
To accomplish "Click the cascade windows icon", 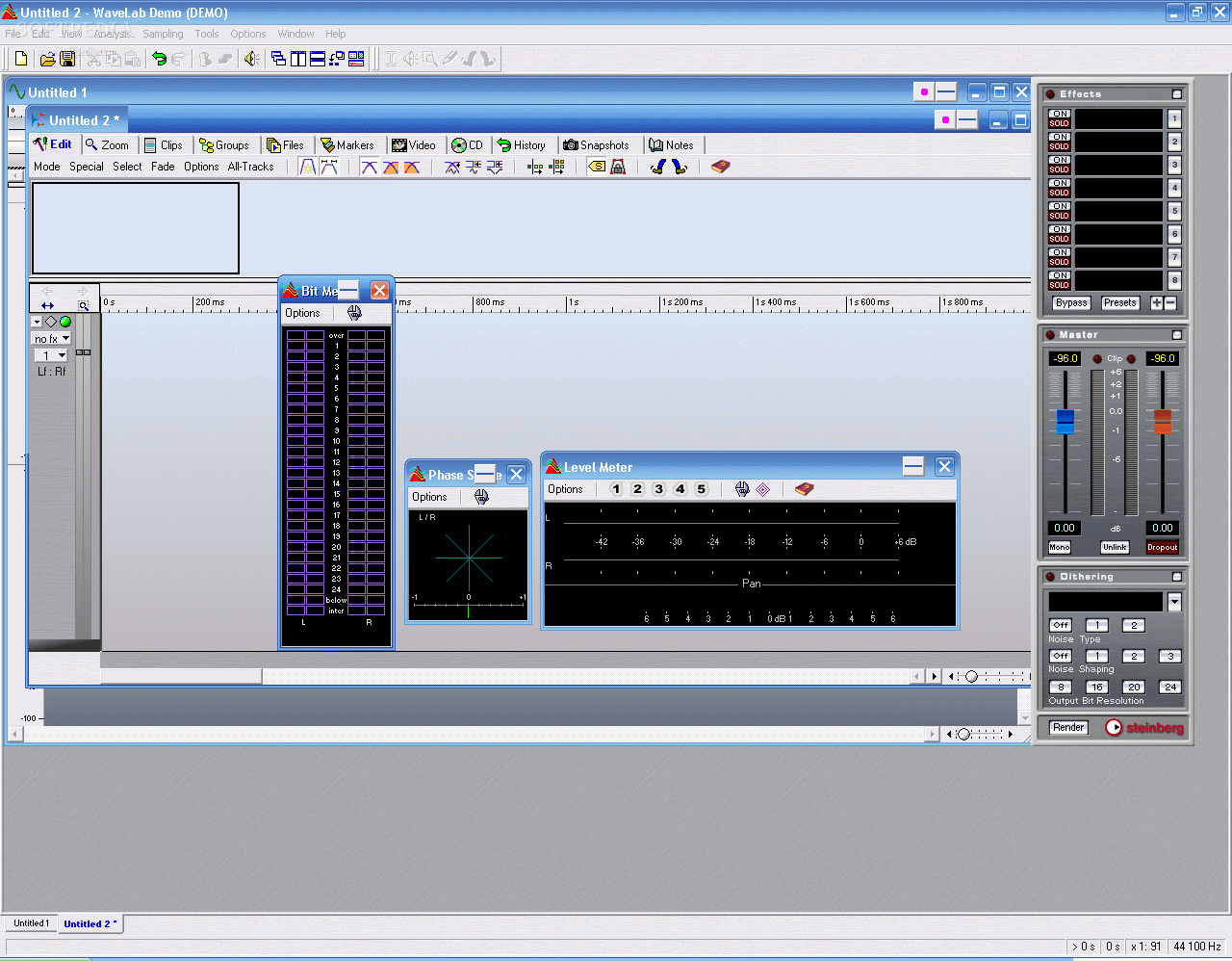I will click(279, 59).
